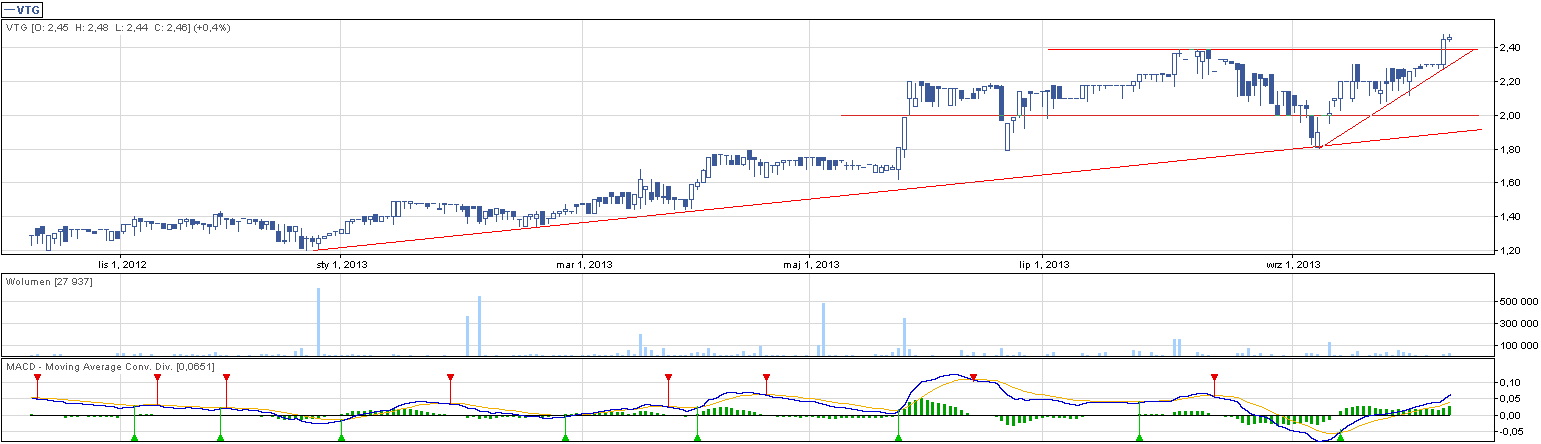Click the 1,80 price axis label
The width and height of the screenshot is (1541, 444).
[1509, 150]
